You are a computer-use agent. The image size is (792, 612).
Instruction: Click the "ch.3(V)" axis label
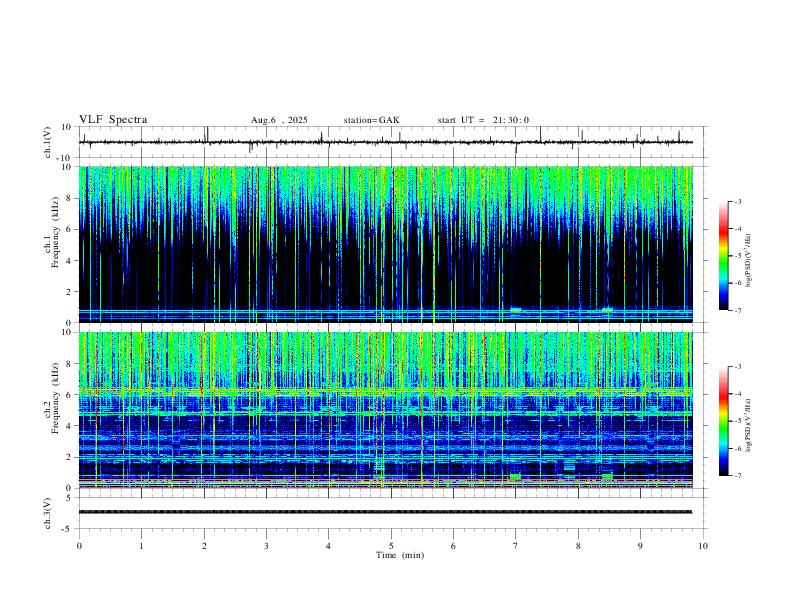click(x=48, y=514)
